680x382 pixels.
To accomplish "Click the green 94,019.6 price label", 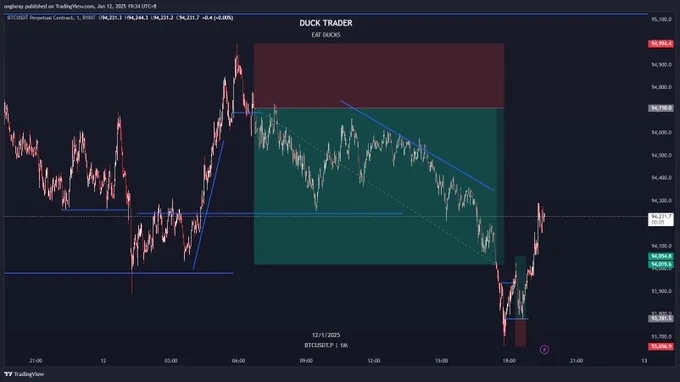I will pos(660,264).
